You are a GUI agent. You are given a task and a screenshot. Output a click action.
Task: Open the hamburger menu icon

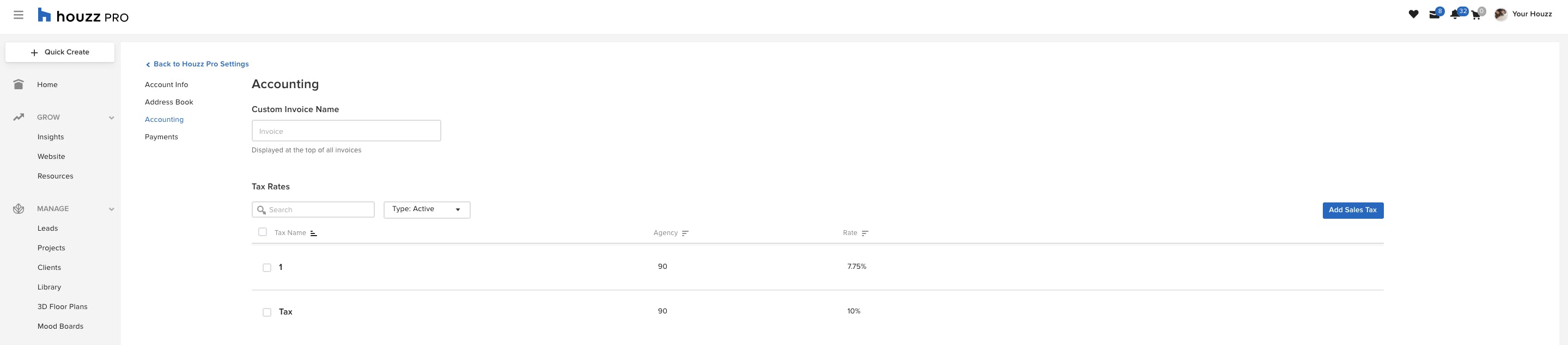19,15
